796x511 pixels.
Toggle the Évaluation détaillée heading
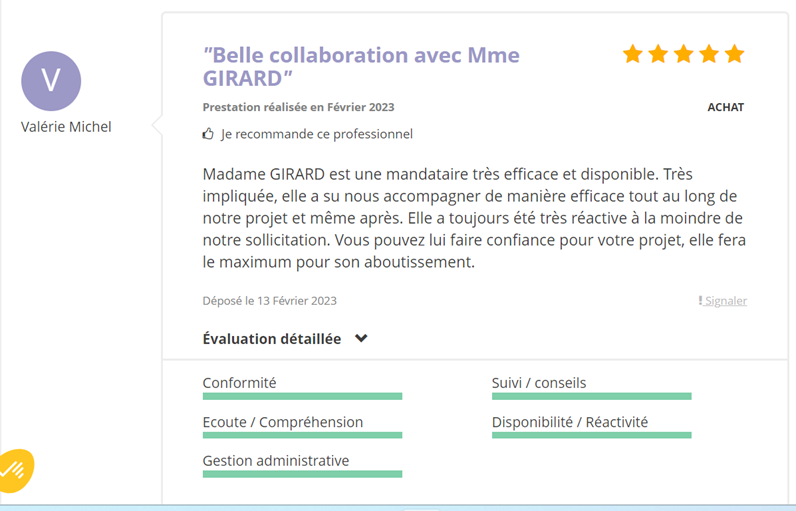[x=272, y=338]
